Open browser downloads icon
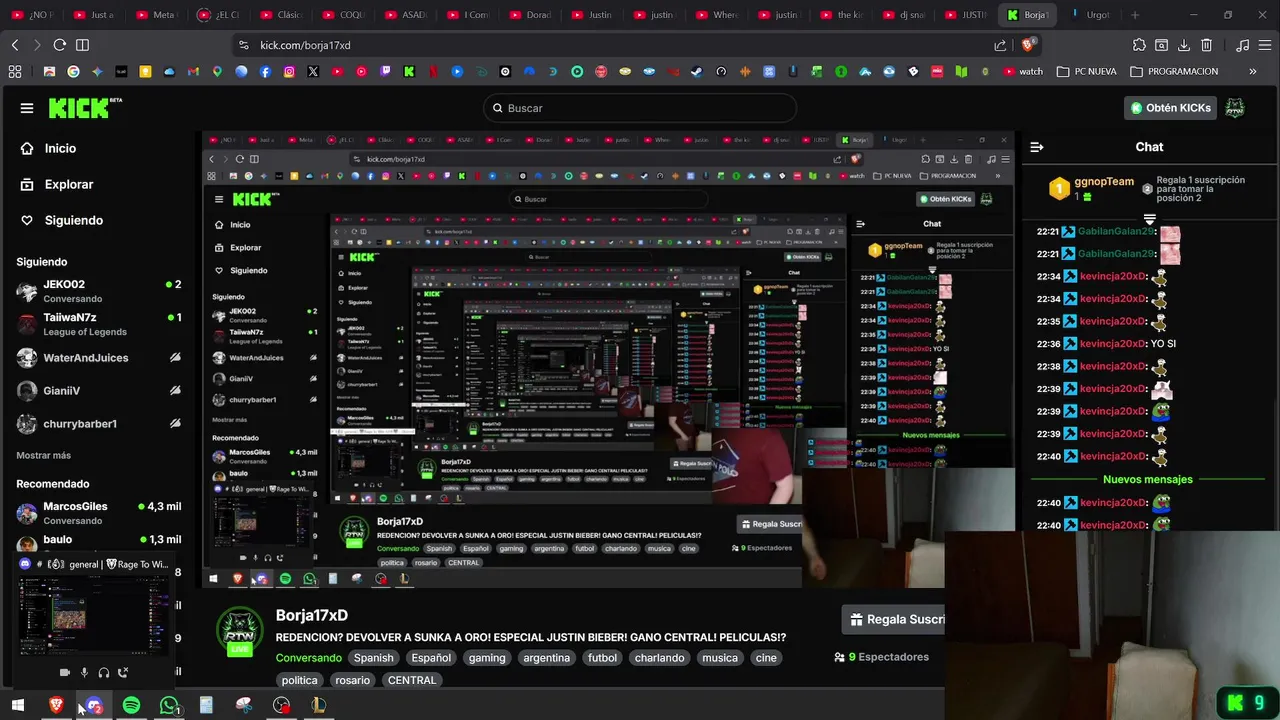1280x720 pixels. pyautogui.click(x=1184, y=45)
